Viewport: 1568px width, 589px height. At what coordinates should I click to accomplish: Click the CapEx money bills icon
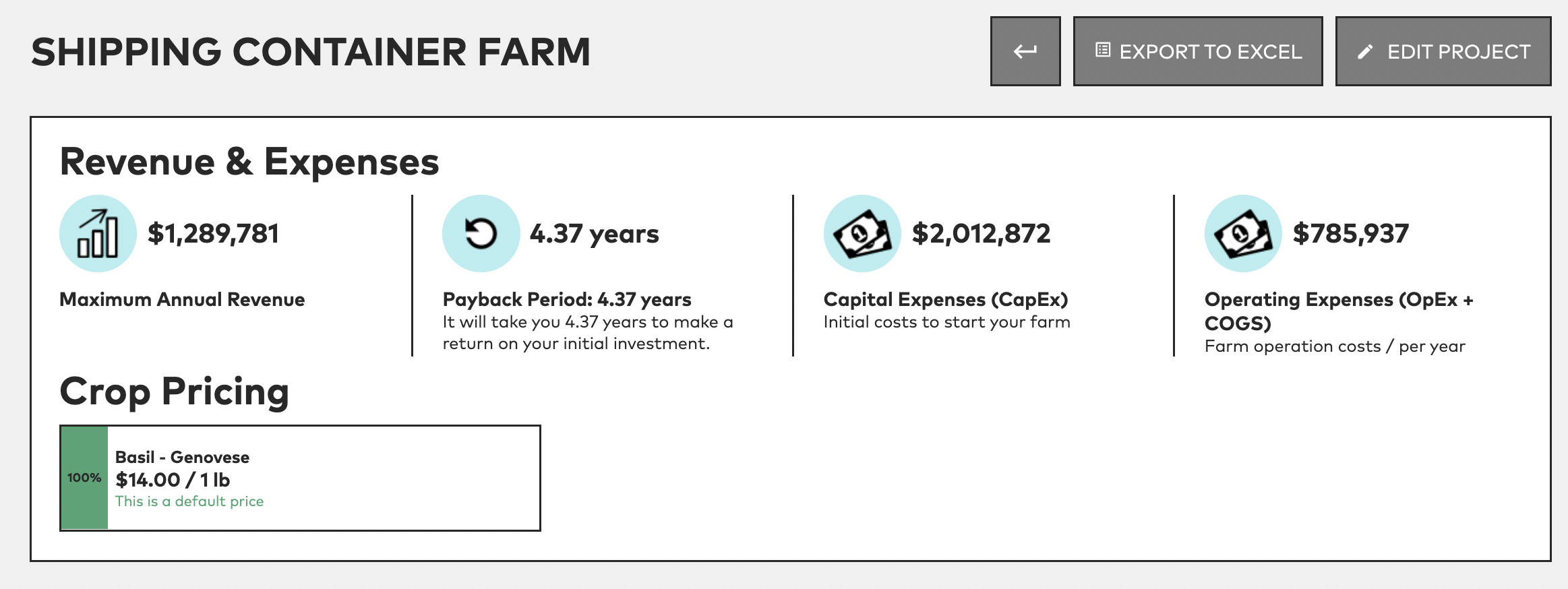coord(862,234)
